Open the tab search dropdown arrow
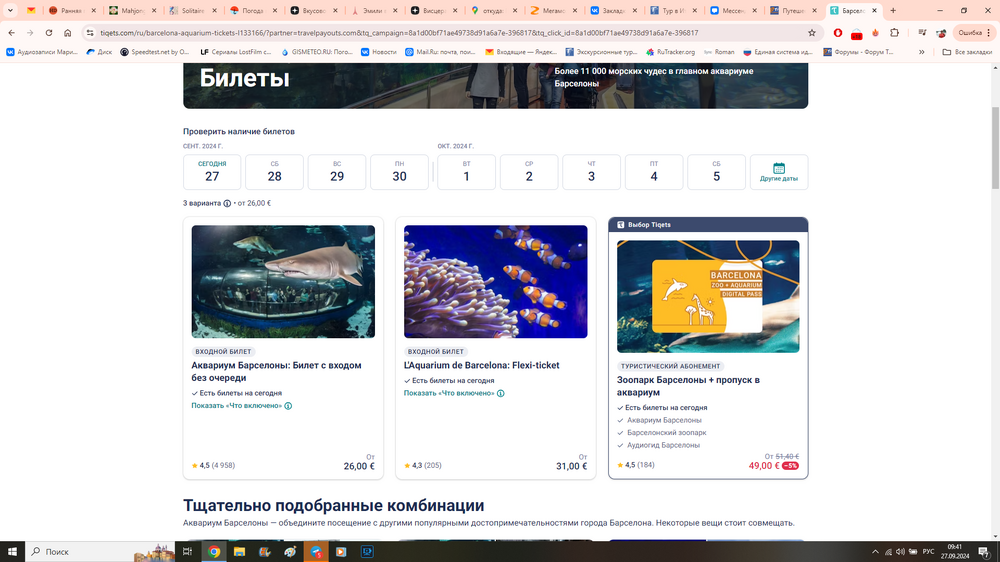 (x=10, y=10)
